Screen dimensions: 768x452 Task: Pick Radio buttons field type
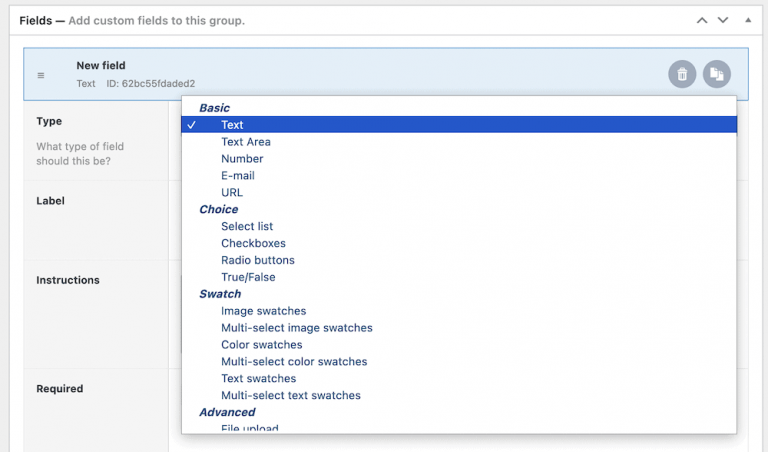tap(258, 261)
